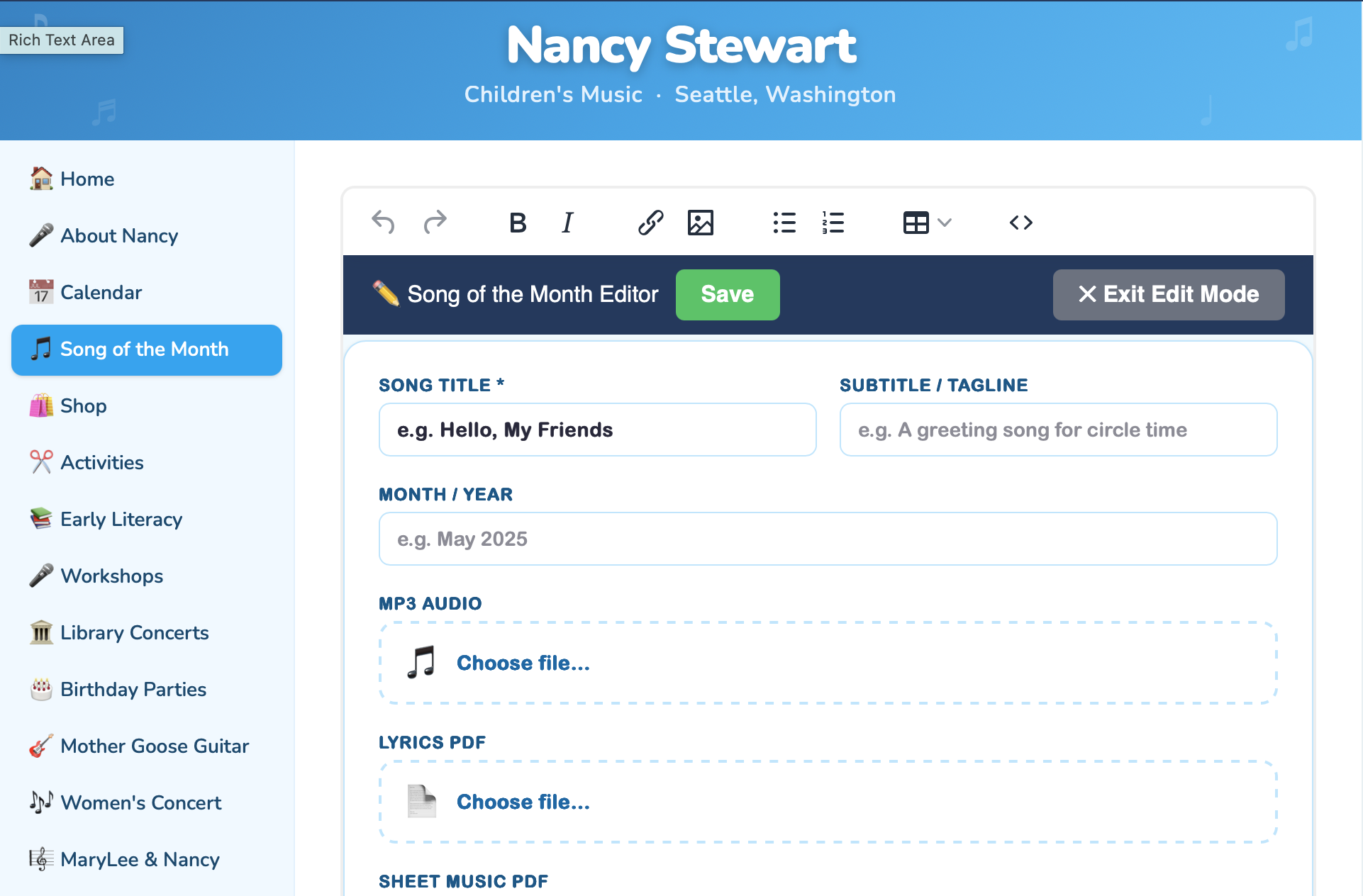Select the Mother Goose Guitar link
This screenshot has height=896, width=1363.
click(155, 746)
